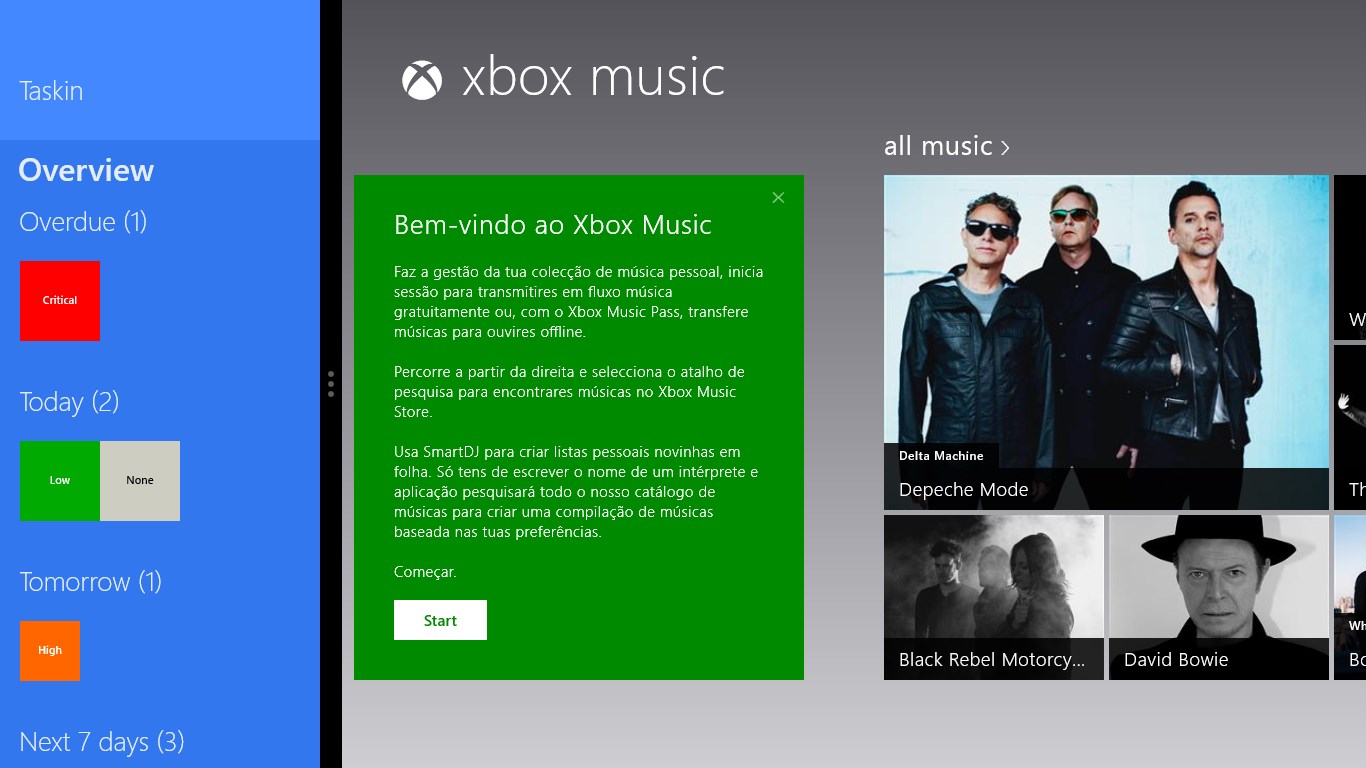Open the Depeche Mode Delta Machine tile

pyautogui.click(x=1106, y=342)
